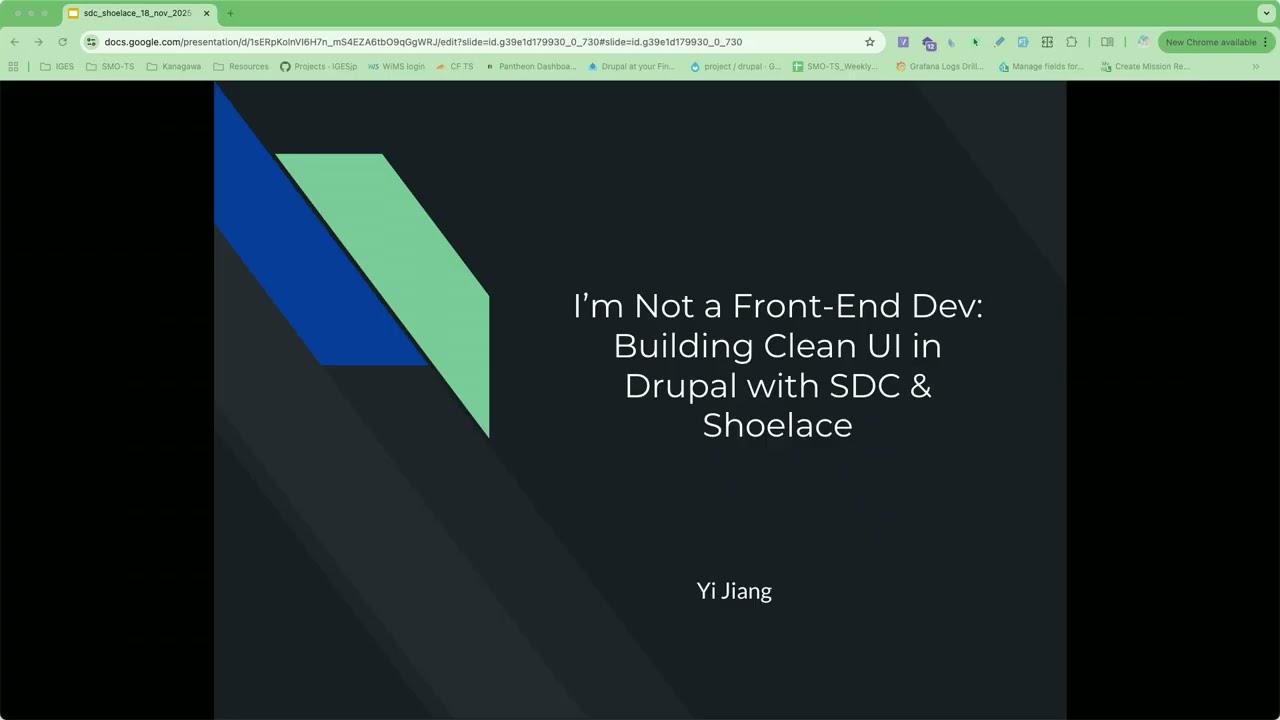Click the slide title about Front-End Dev
Screen dimensions: 1280x720
tap(778, 365)
